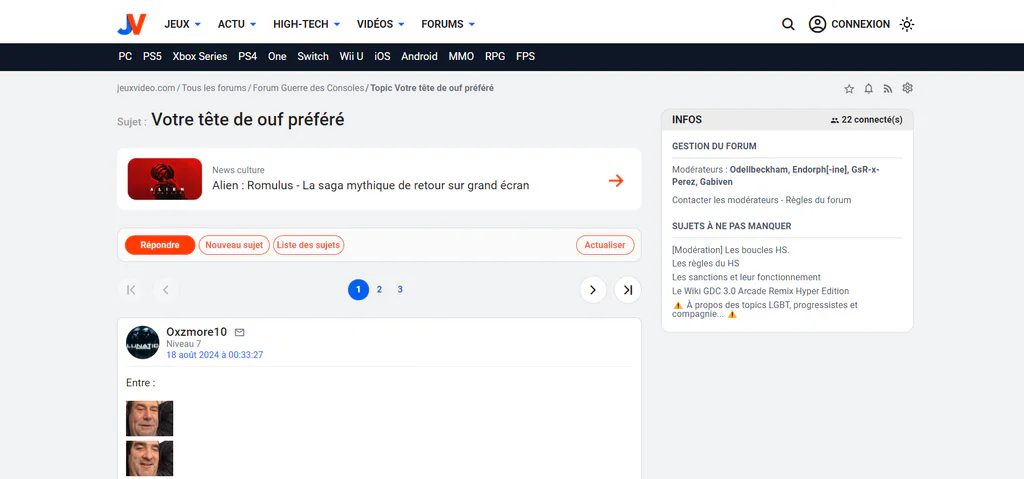Open jeuxvideo.com breadcrumb link
Screen dimensions: 1024x479
point(146,88)
